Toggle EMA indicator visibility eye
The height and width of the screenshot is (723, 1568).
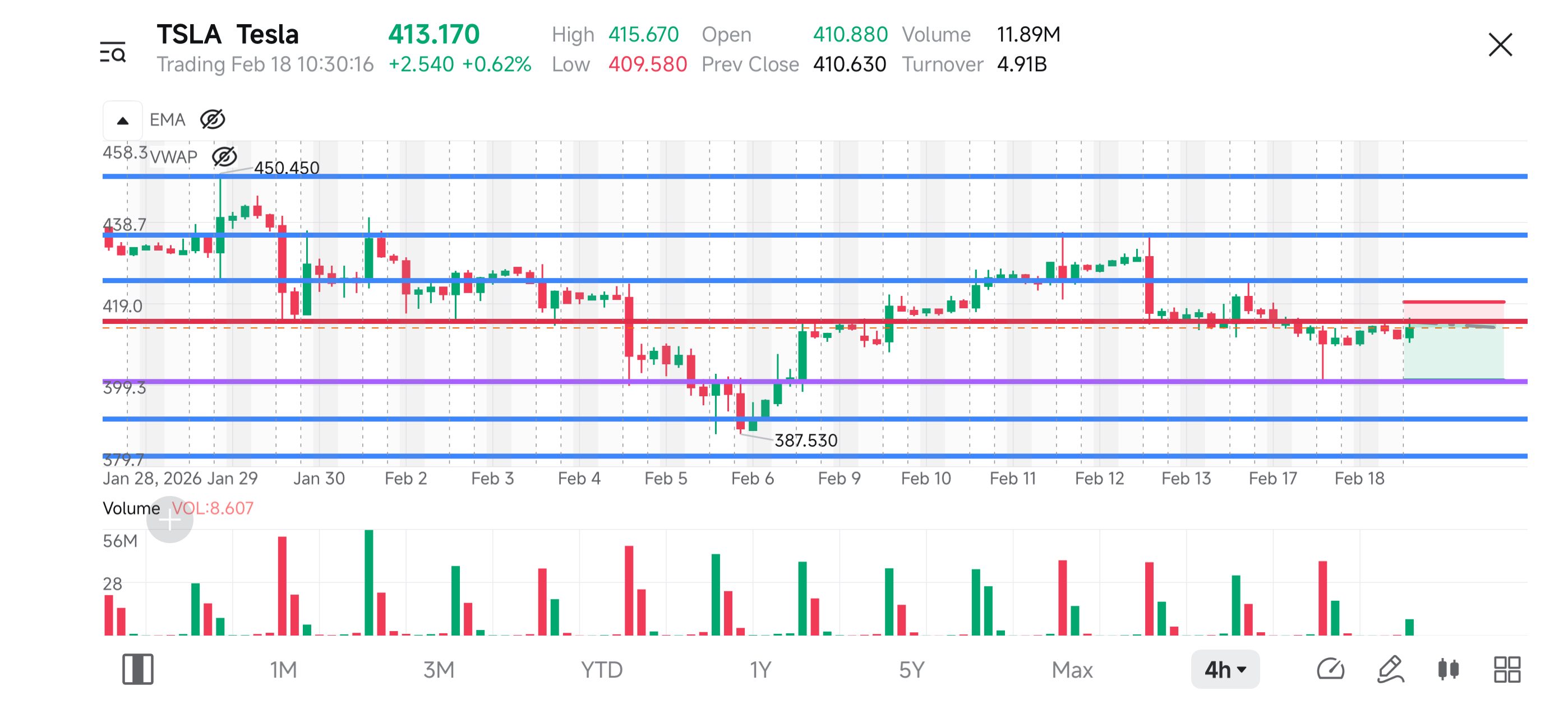[213, 119]
